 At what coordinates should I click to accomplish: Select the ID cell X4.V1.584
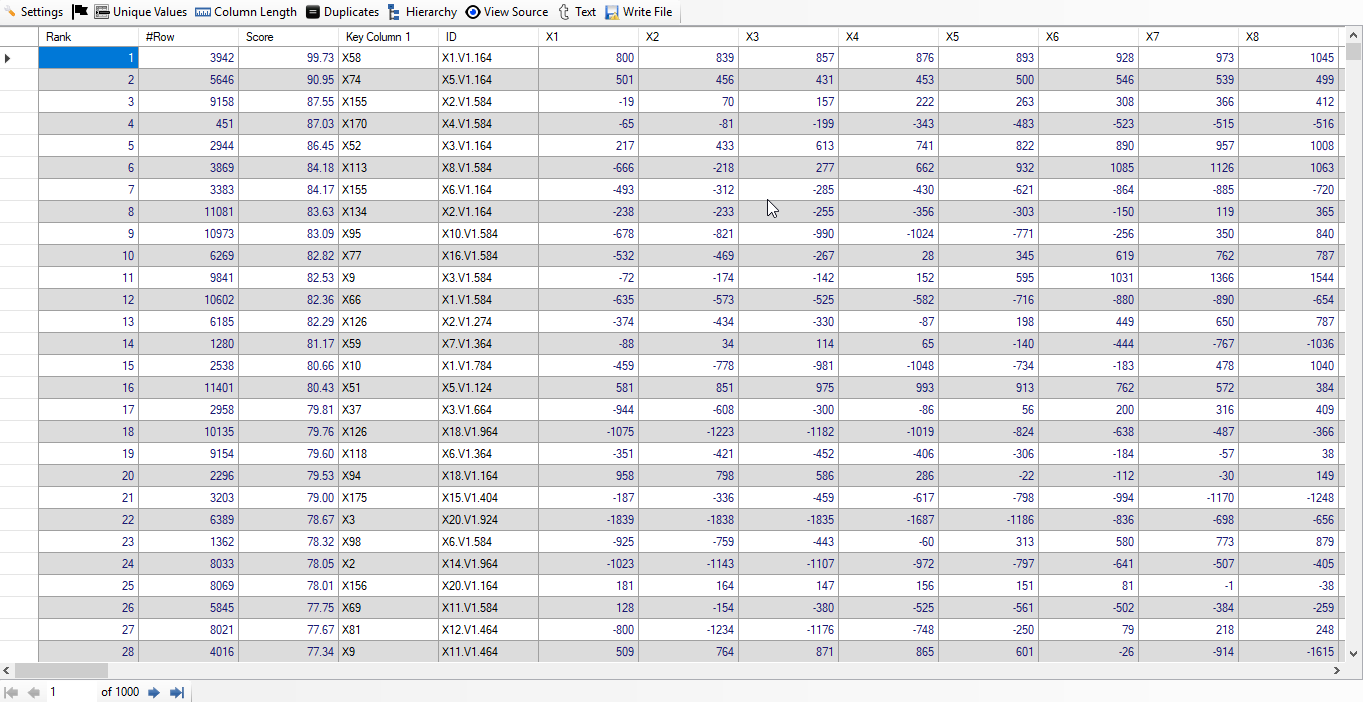(x=488, y=124)
